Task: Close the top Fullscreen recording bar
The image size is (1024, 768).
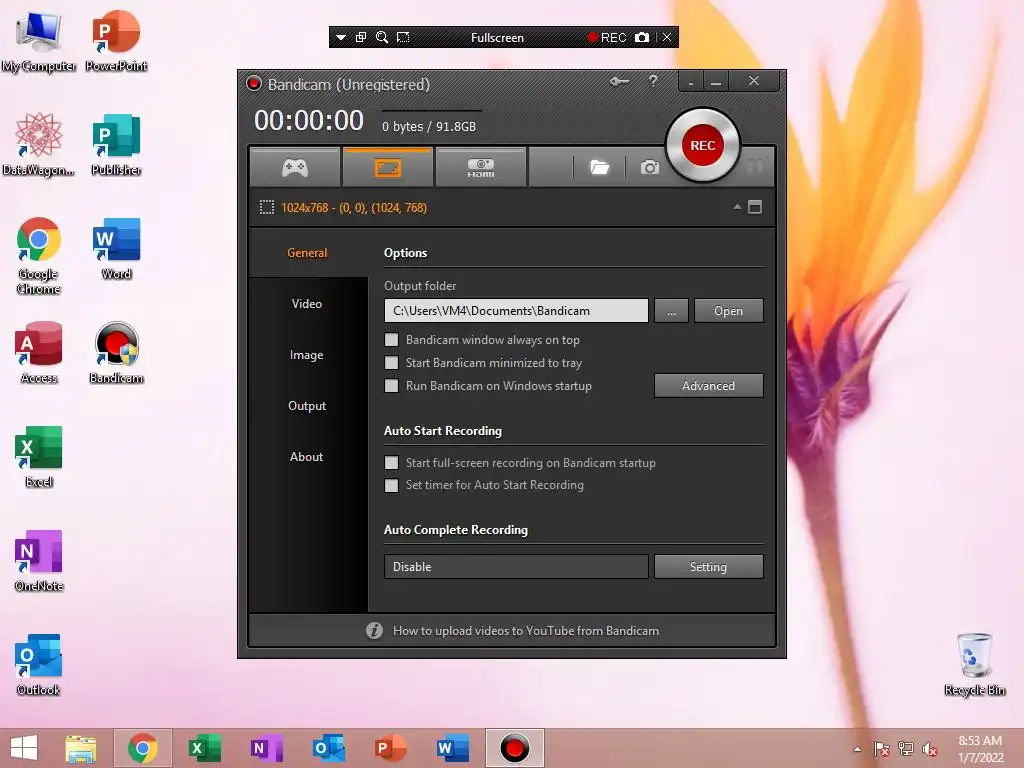Action: point(667,37)
